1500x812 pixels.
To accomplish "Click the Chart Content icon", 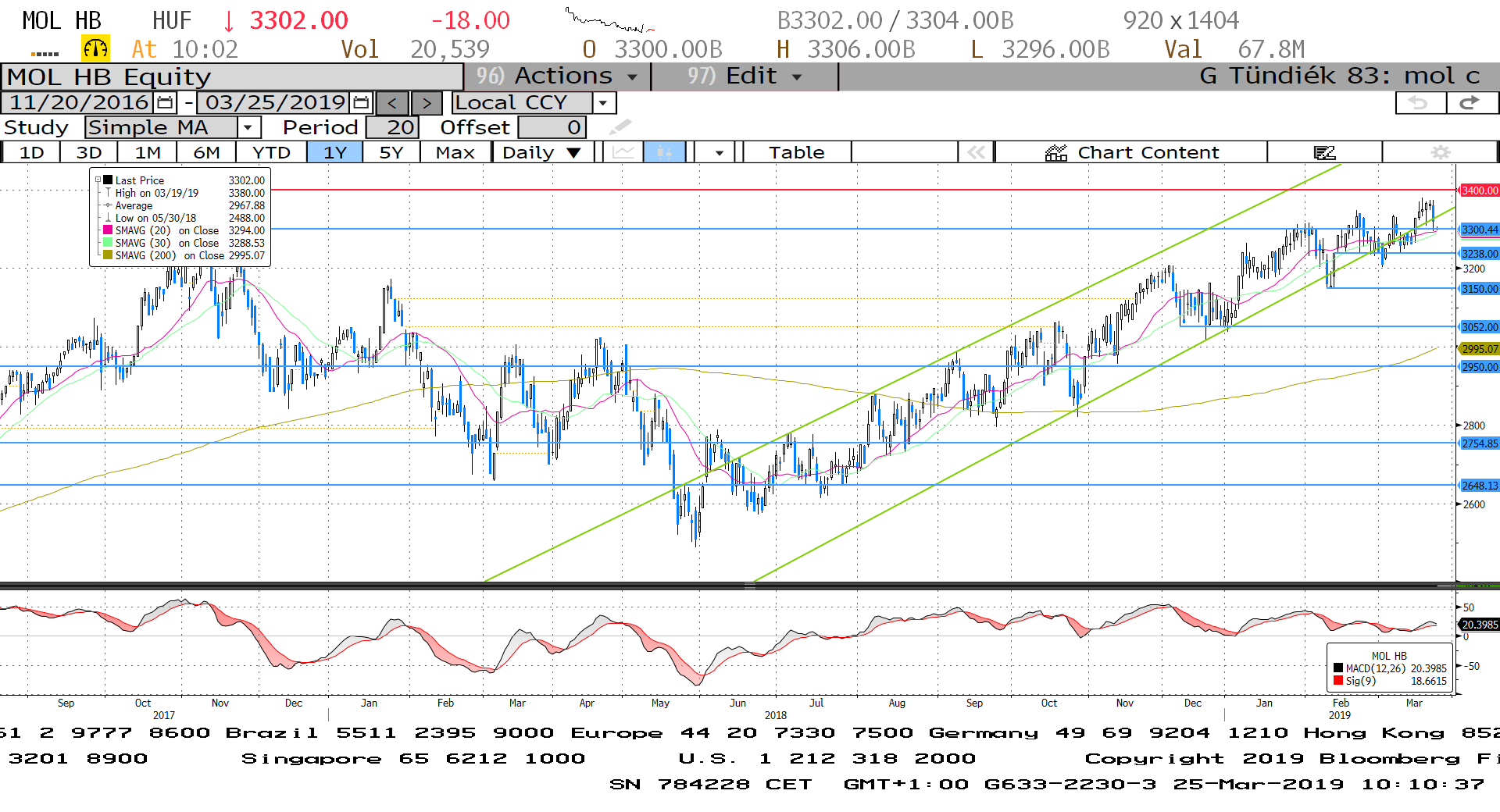I will pyautogui.click(x=1056, y=152).
